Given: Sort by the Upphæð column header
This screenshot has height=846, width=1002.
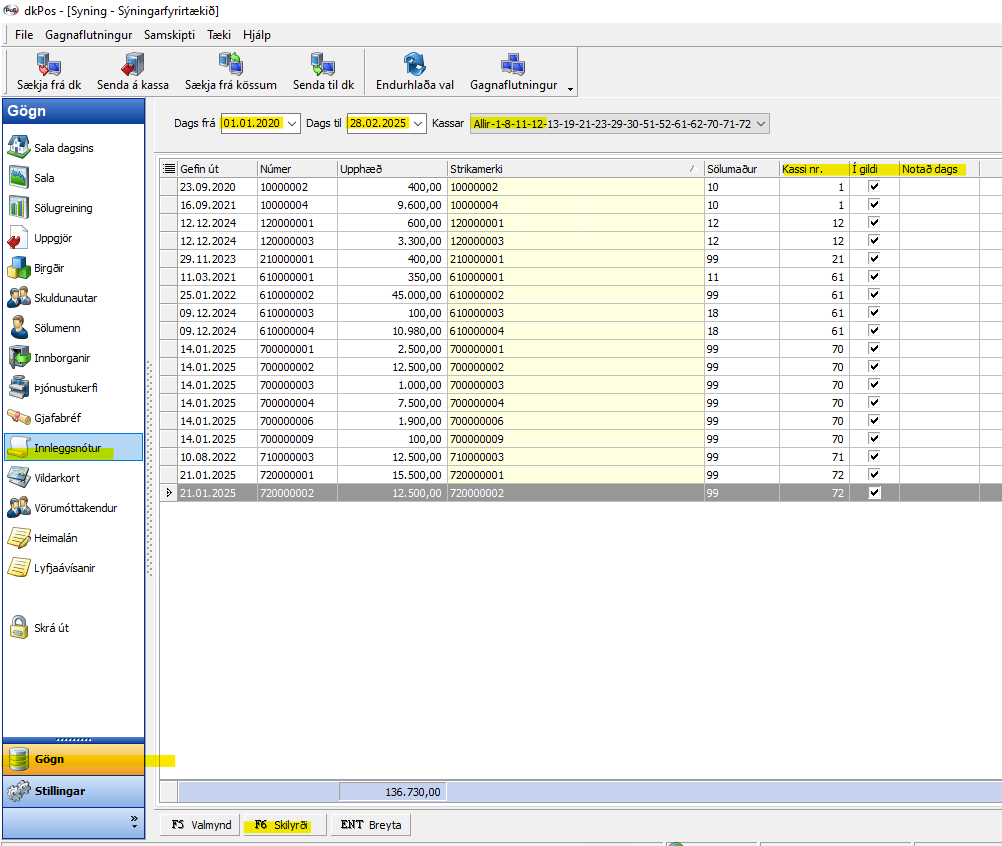Looking at the screenshot, I should [x=392, y=169].
